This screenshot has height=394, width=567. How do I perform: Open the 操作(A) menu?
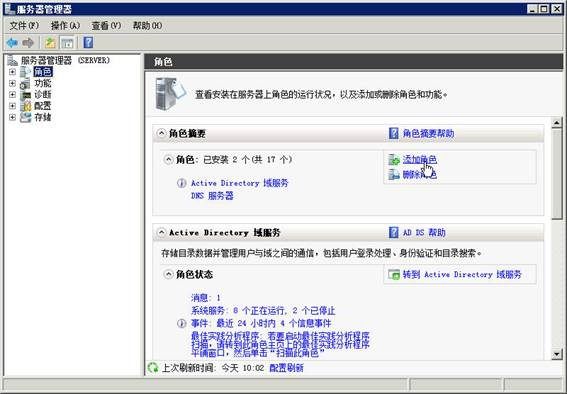pos(65,26)
